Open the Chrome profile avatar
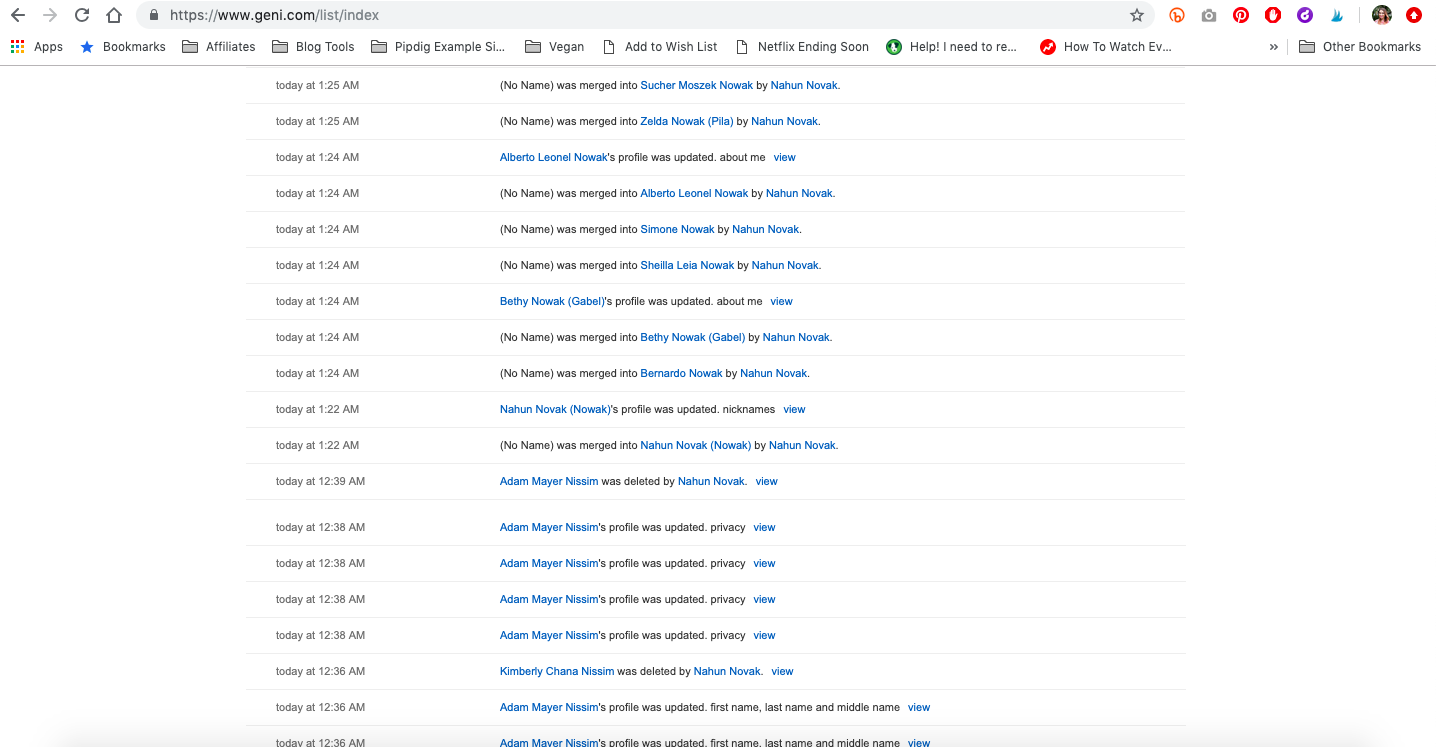This screenshot has width=1436, height=747. pos(1381,15)
